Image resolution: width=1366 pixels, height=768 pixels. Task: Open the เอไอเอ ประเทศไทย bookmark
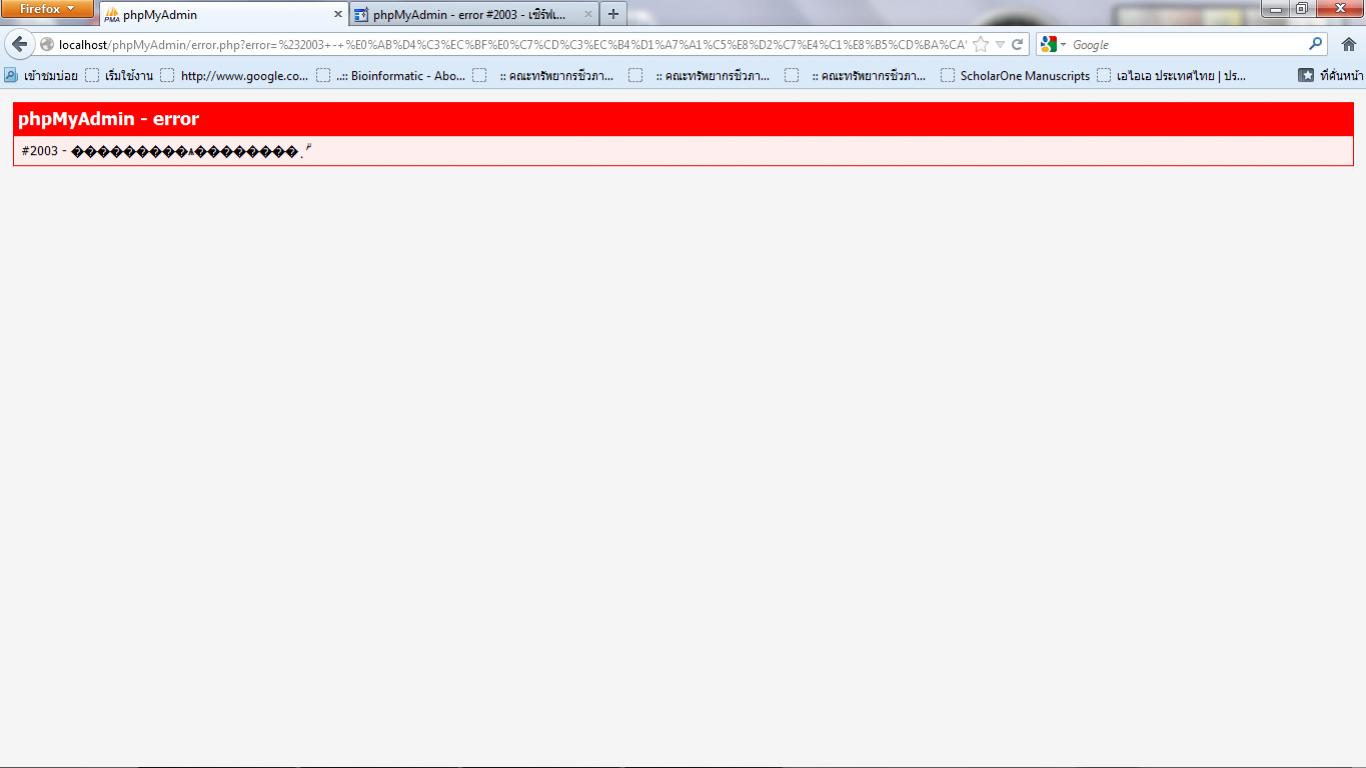tap(1172, 75)
